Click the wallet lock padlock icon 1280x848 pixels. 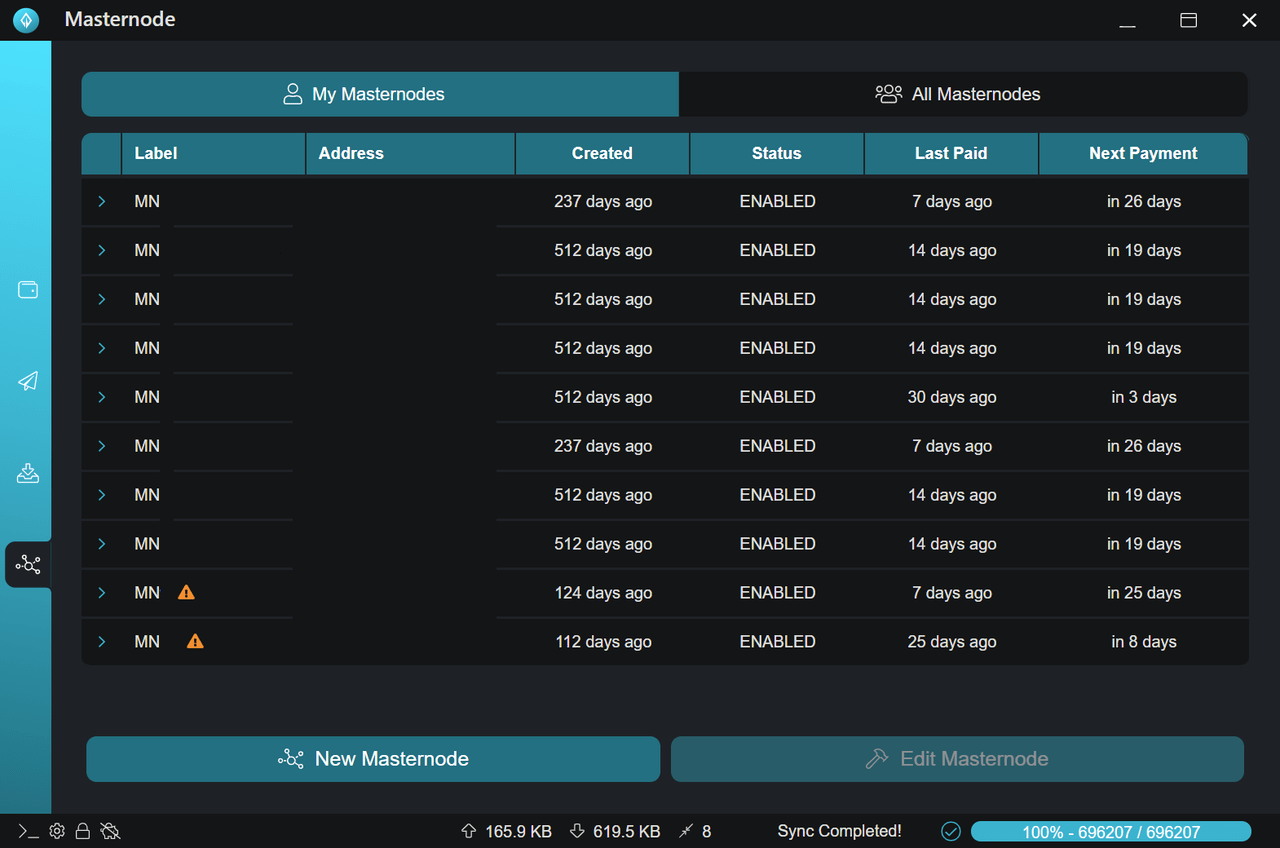[83, 831]
